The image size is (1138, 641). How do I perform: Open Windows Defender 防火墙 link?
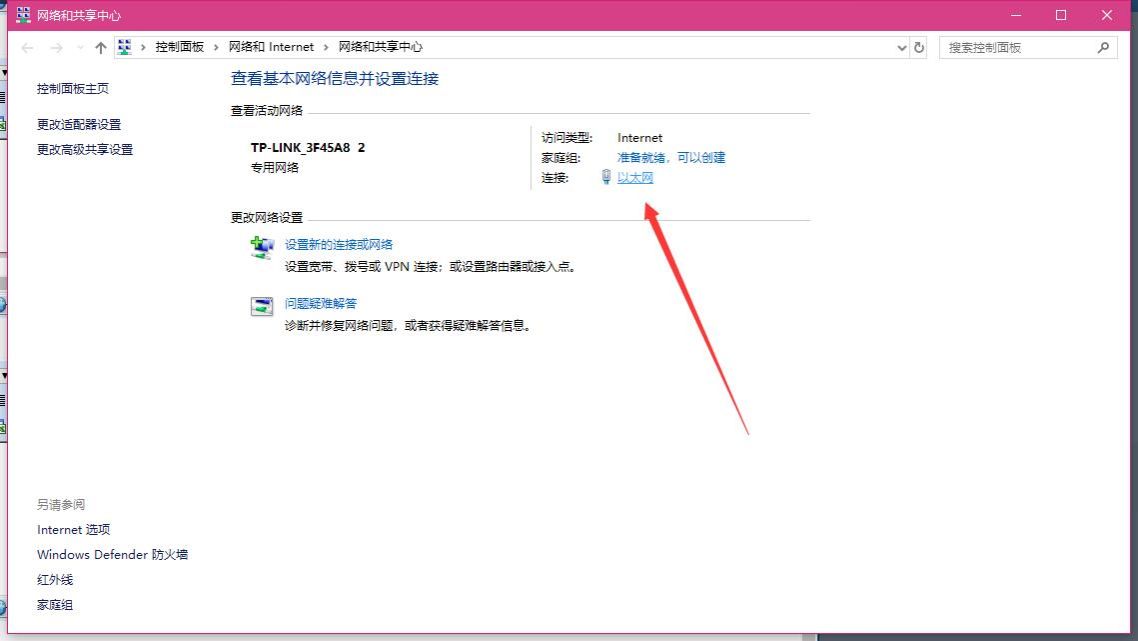pos(112,554)
